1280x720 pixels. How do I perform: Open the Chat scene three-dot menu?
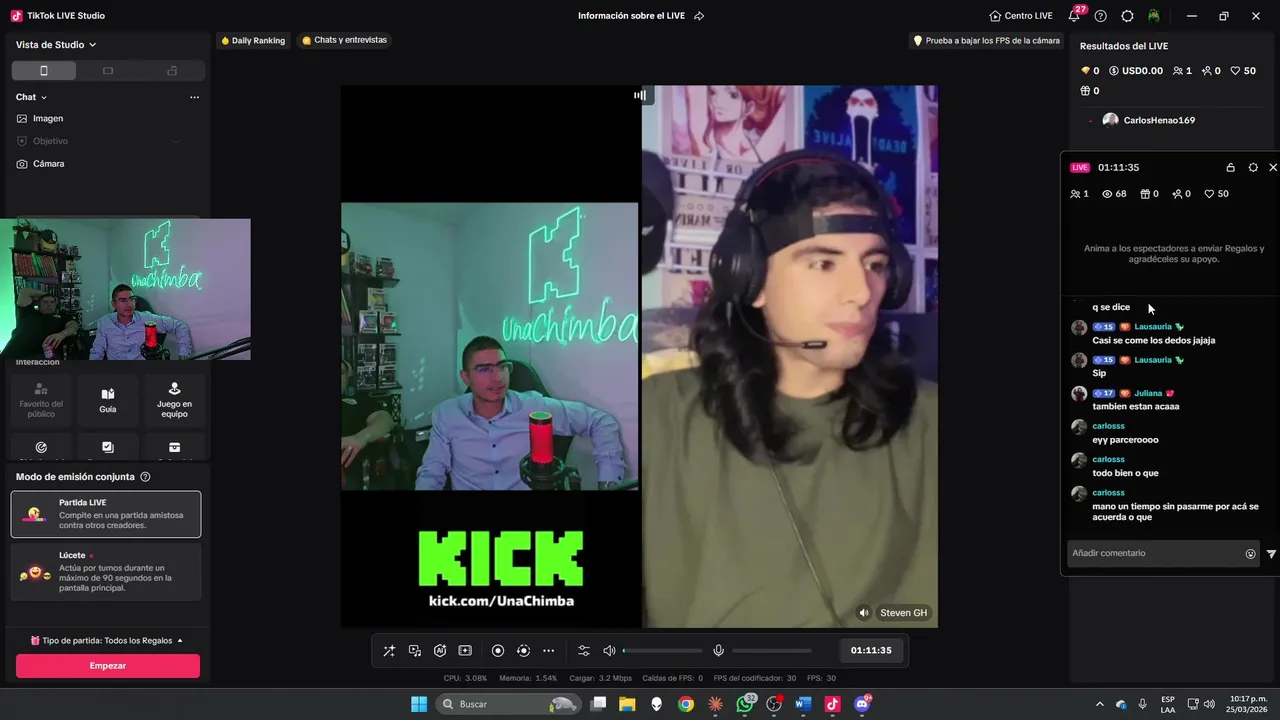[194, 97]
